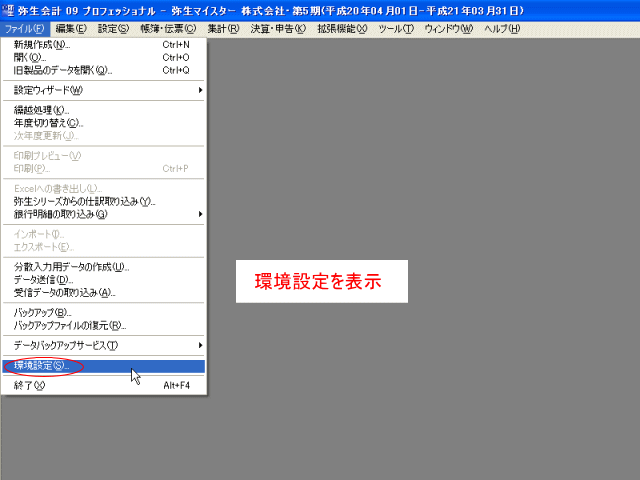Choose データ送信(D) menu entry

tap(104, 280)
